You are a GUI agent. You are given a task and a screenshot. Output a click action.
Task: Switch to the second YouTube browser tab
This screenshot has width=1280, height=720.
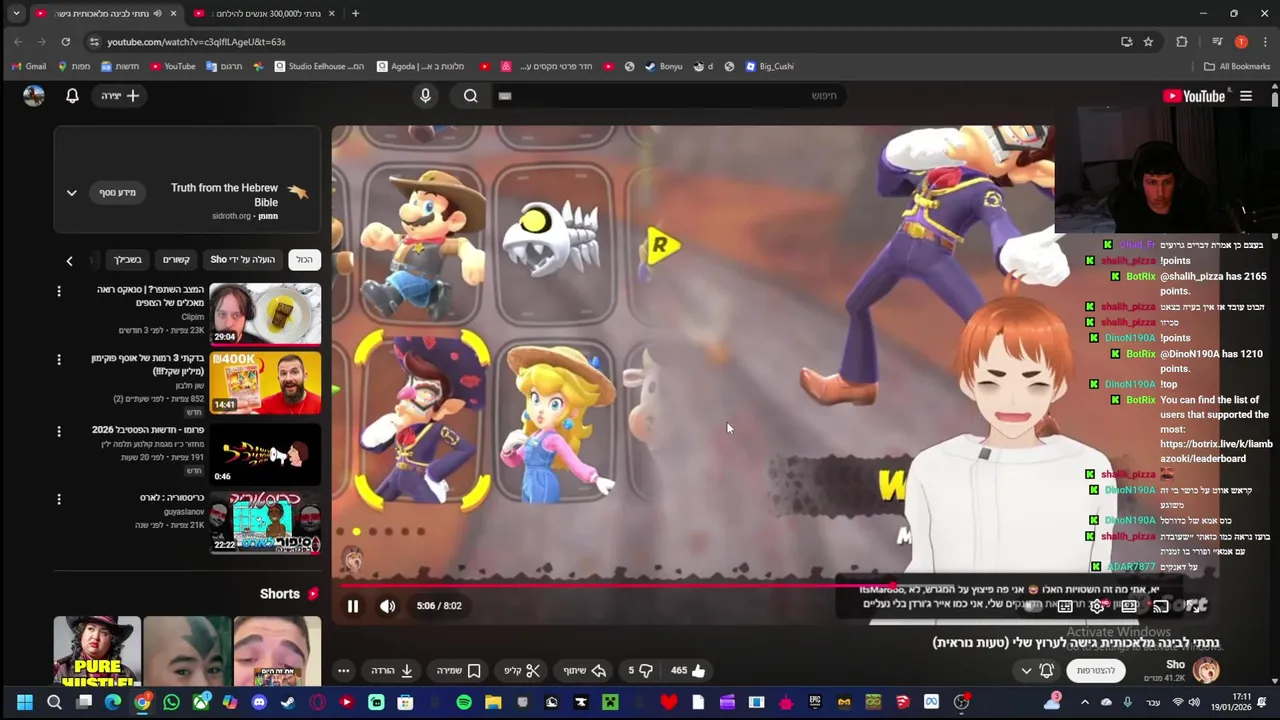265,14
